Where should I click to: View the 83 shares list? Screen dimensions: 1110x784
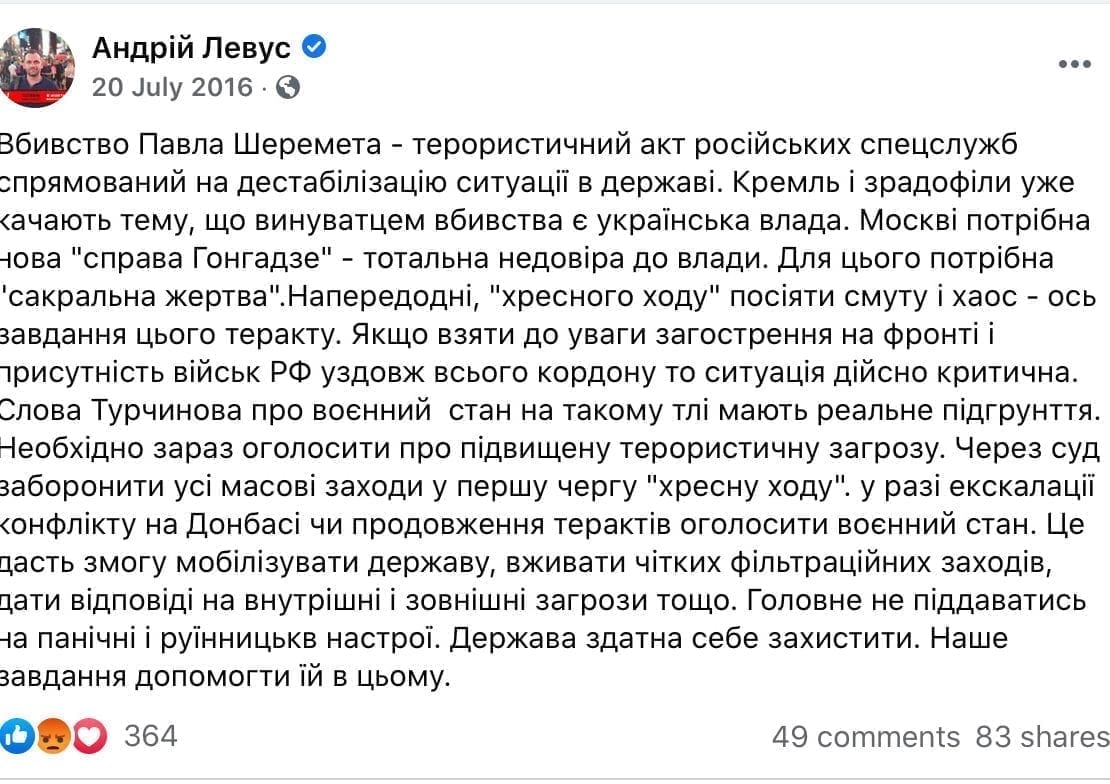coord(1042,737)
